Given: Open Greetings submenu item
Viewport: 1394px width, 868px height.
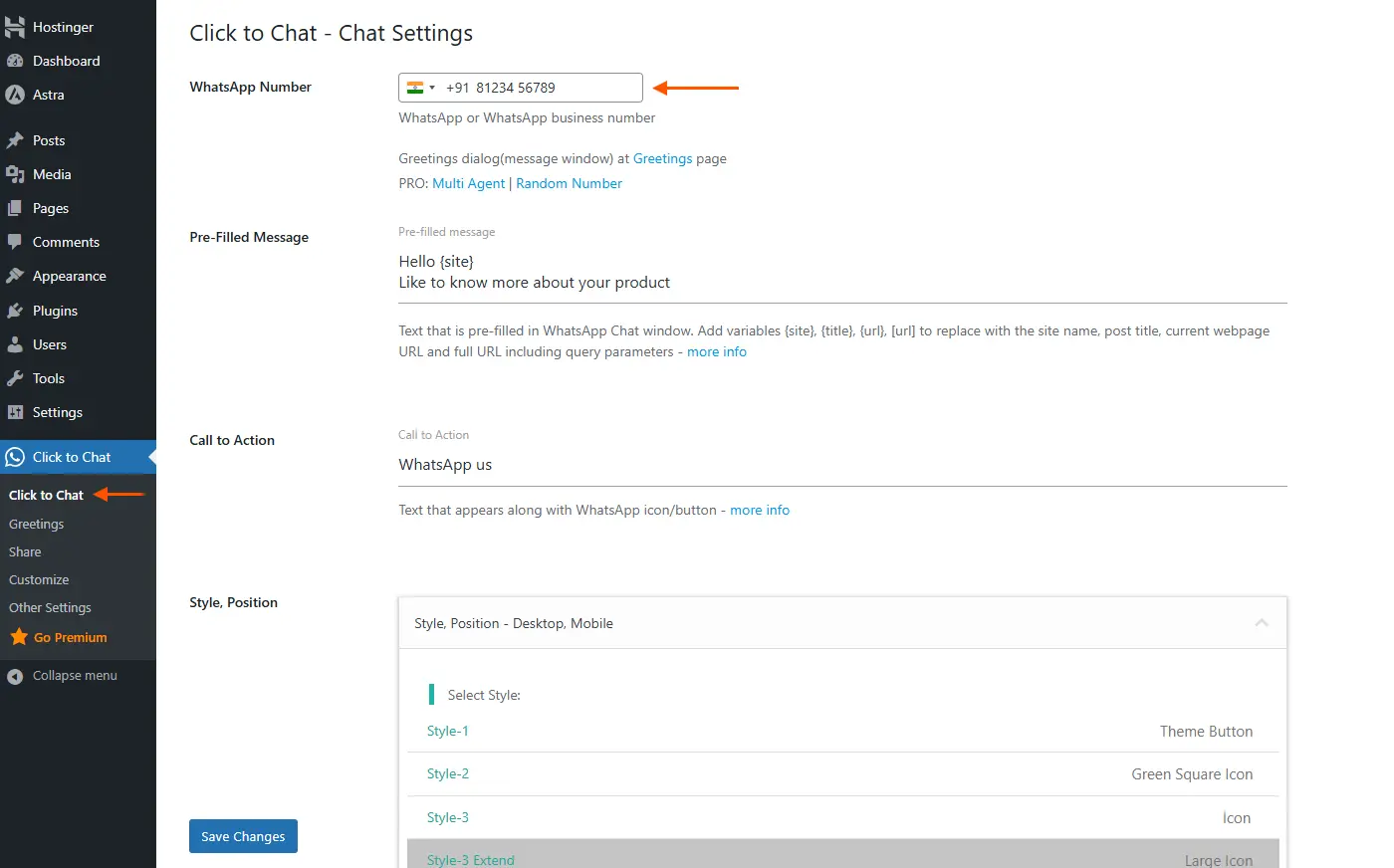Looking at the screenshot, I should (x=36, y=524).
